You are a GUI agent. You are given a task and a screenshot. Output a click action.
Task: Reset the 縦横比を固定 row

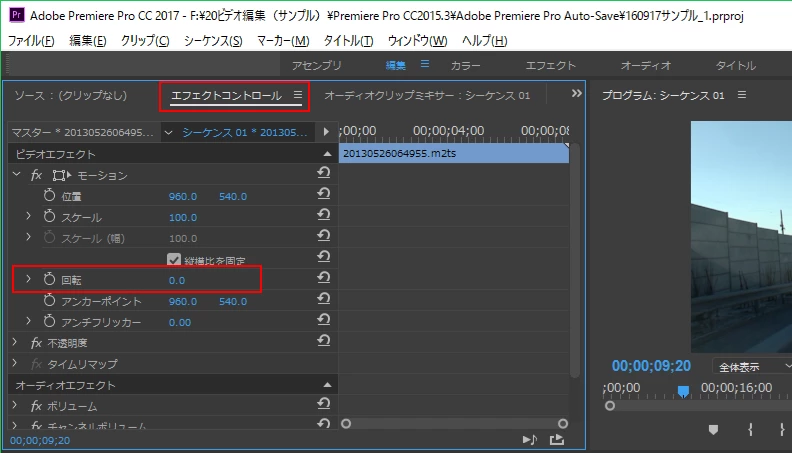click(x=323, y=258)
